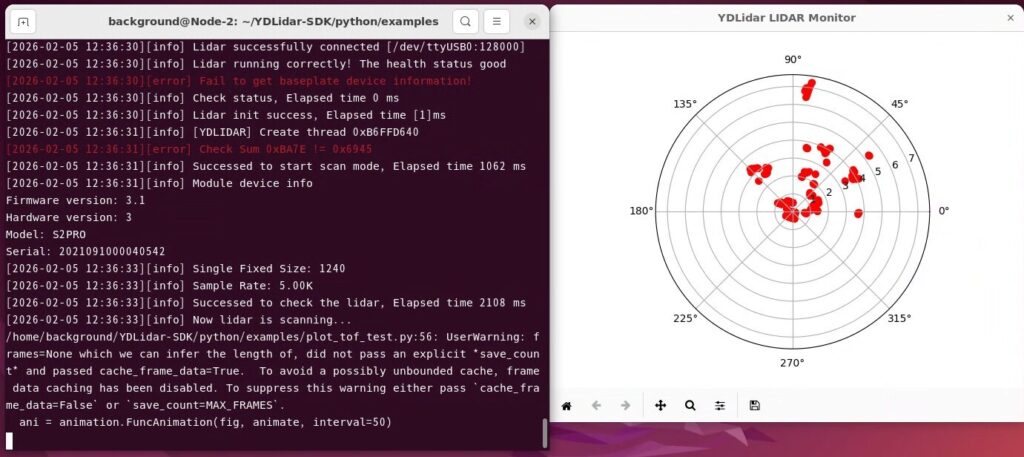Click the red point cluster near 90°
This screenshot has height=457, width=1024.
pyautogui.click(x=808, y=90)
